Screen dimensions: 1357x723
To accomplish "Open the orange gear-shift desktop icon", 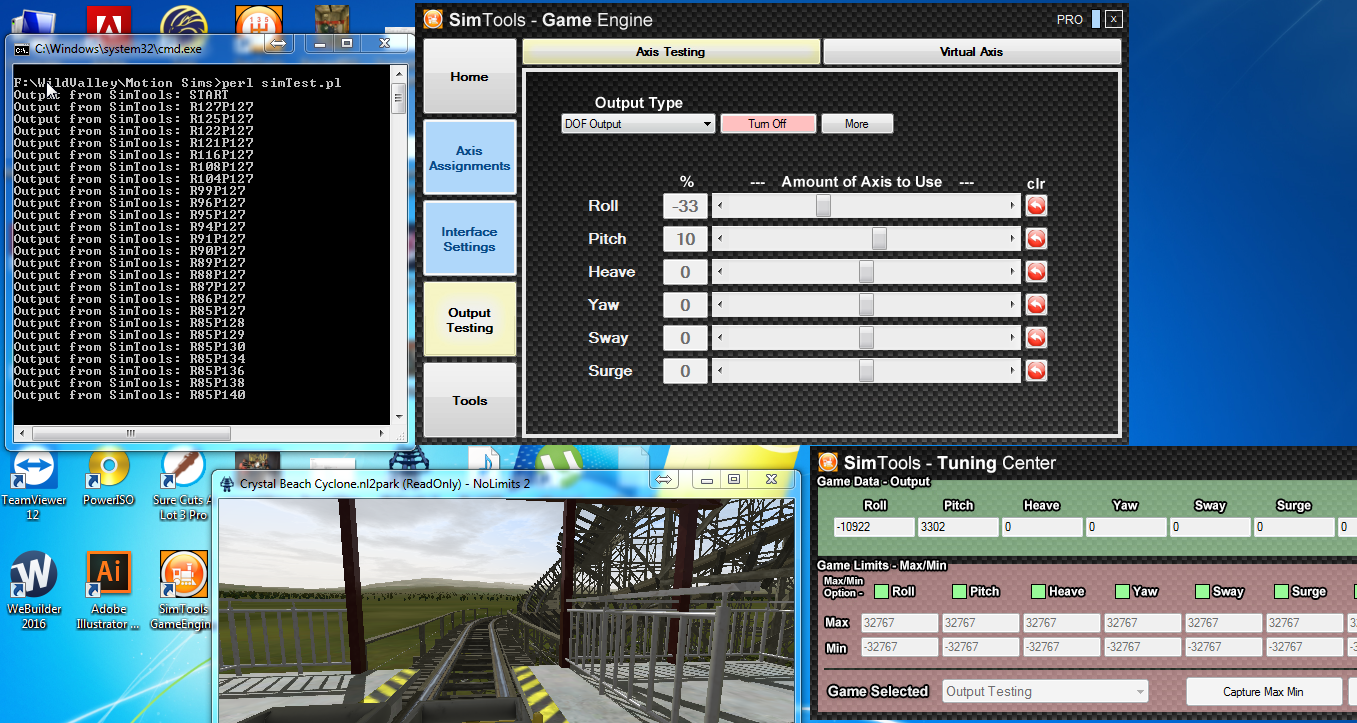I will (258, 20).
